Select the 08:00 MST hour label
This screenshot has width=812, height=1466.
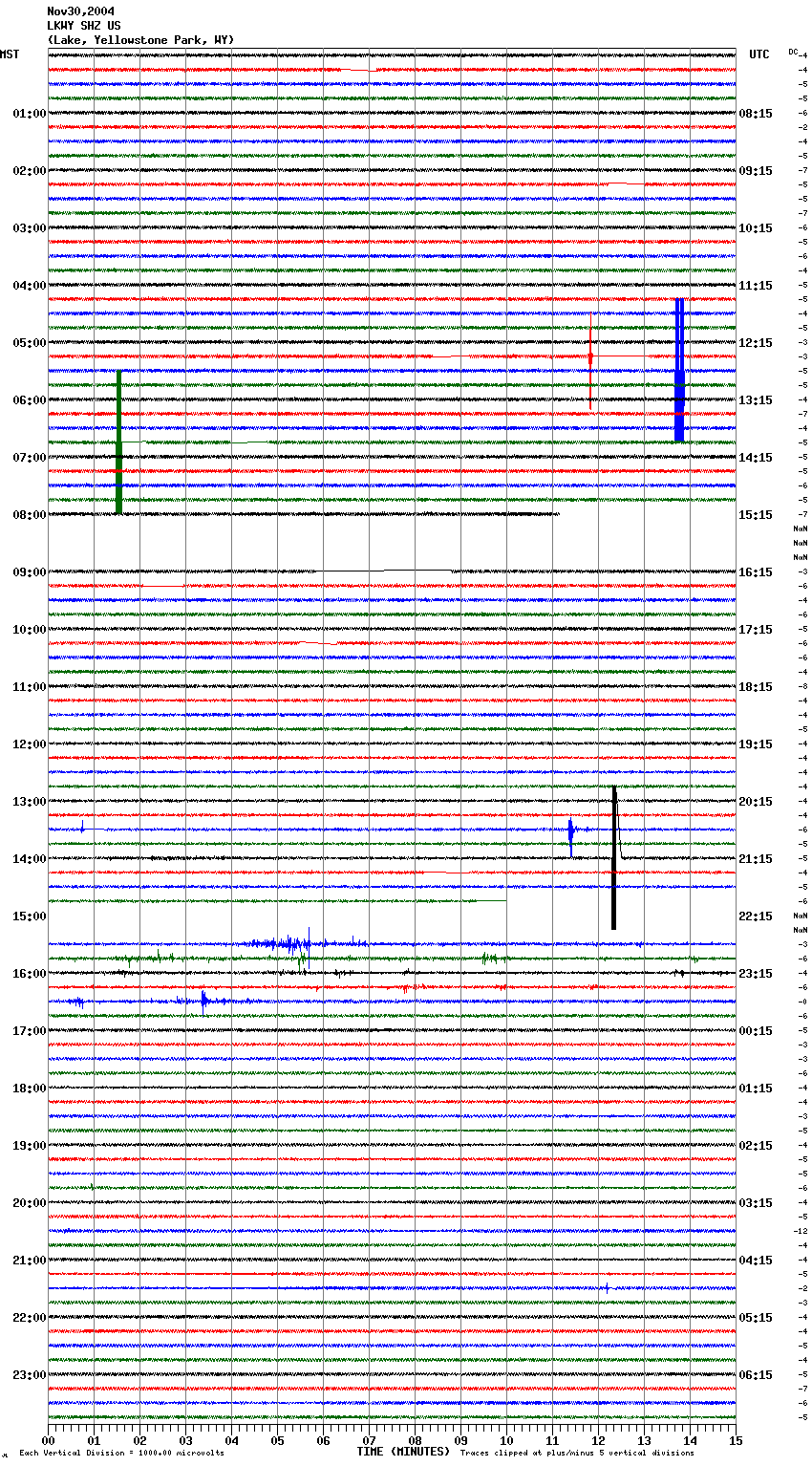pyautogui.click(x=29, y=515)
